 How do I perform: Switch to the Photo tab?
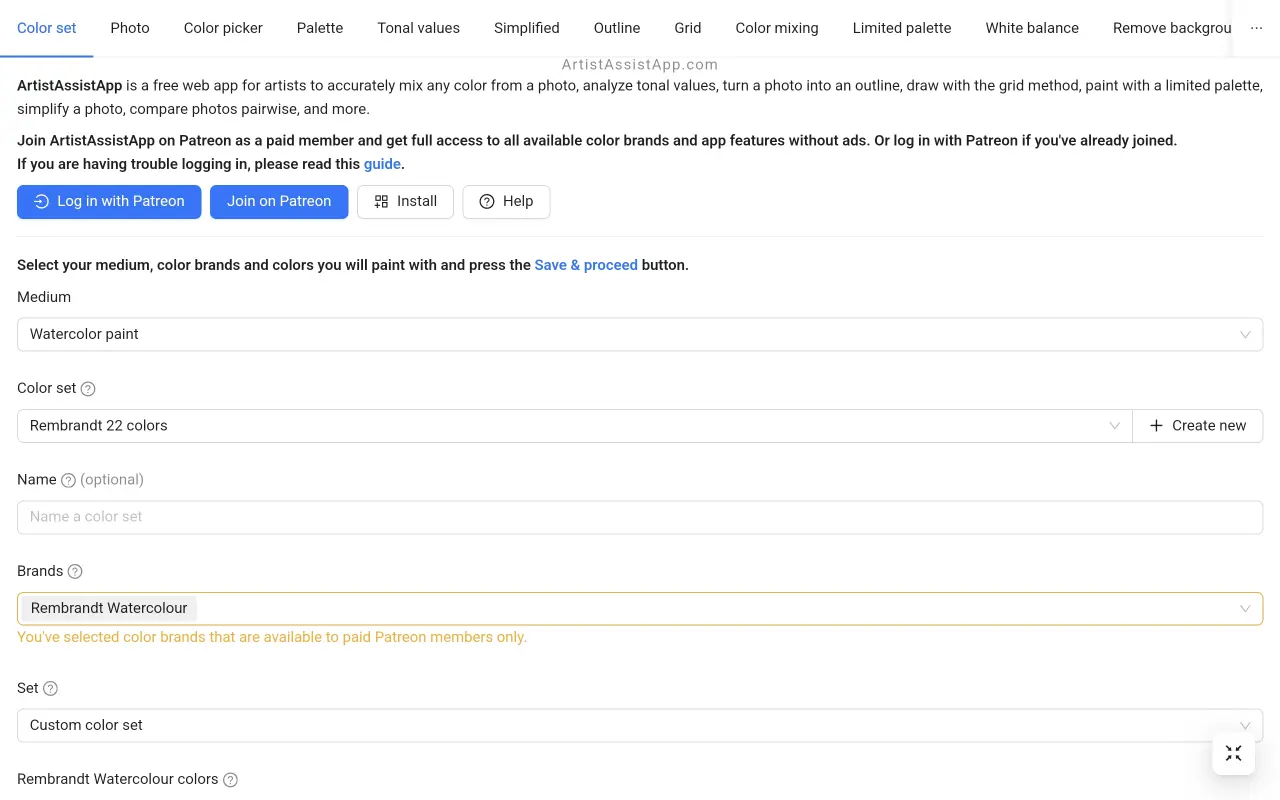tap(130, 28)
